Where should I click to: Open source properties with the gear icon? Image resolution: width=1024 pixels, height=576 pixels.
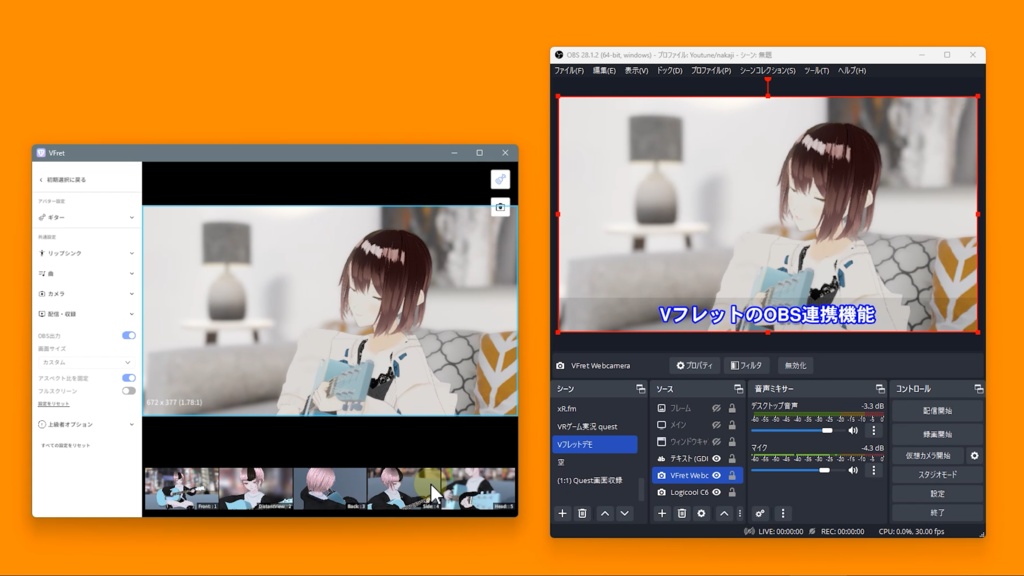pos(701,514)
